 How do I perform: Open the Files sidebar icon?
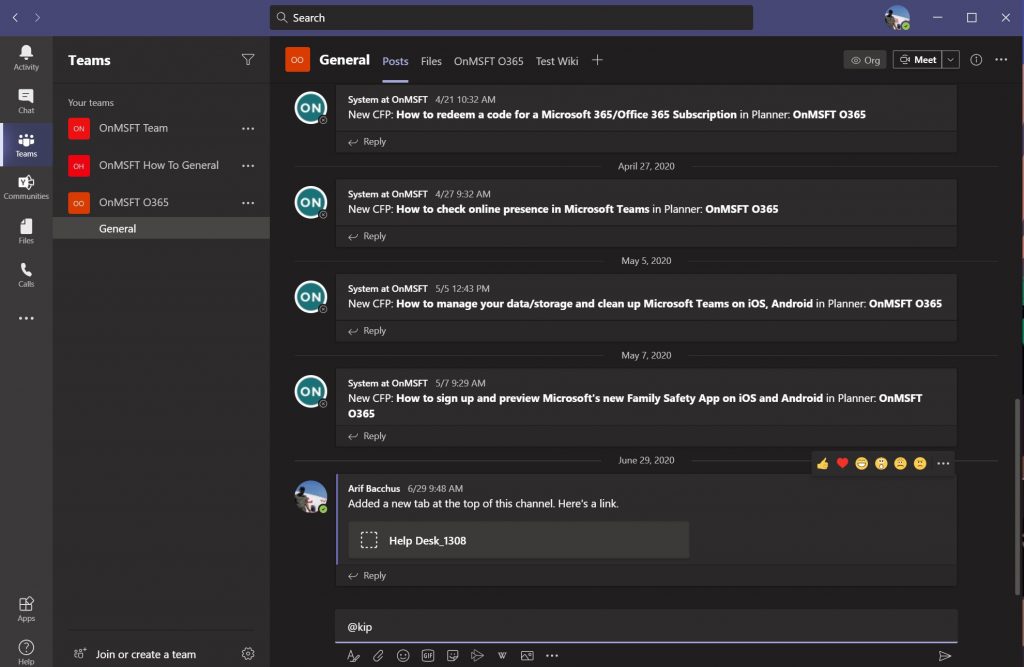(x=26, y=231)
